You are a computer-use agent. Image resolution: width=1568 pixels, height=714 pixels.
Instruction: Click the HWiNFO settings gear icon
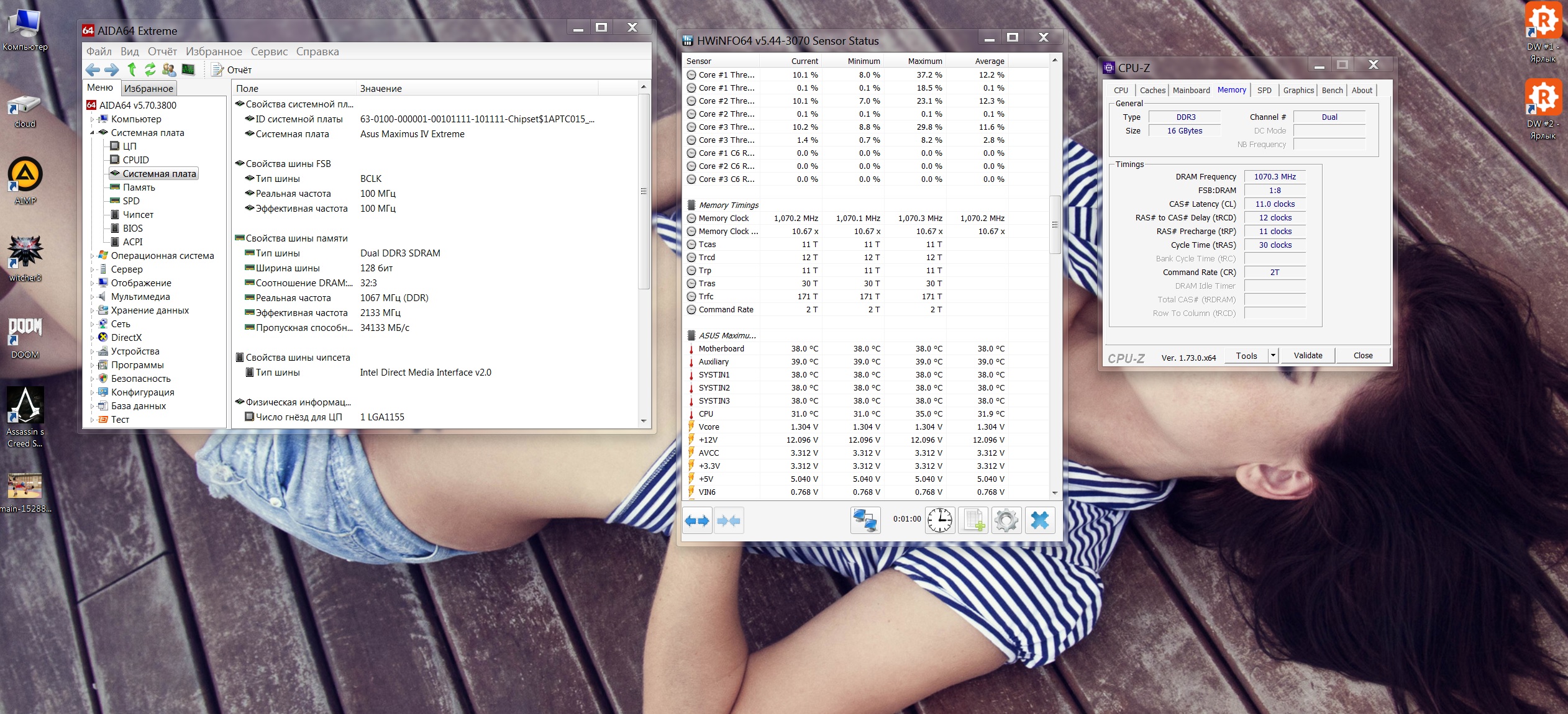click(x=1006, y=520)
